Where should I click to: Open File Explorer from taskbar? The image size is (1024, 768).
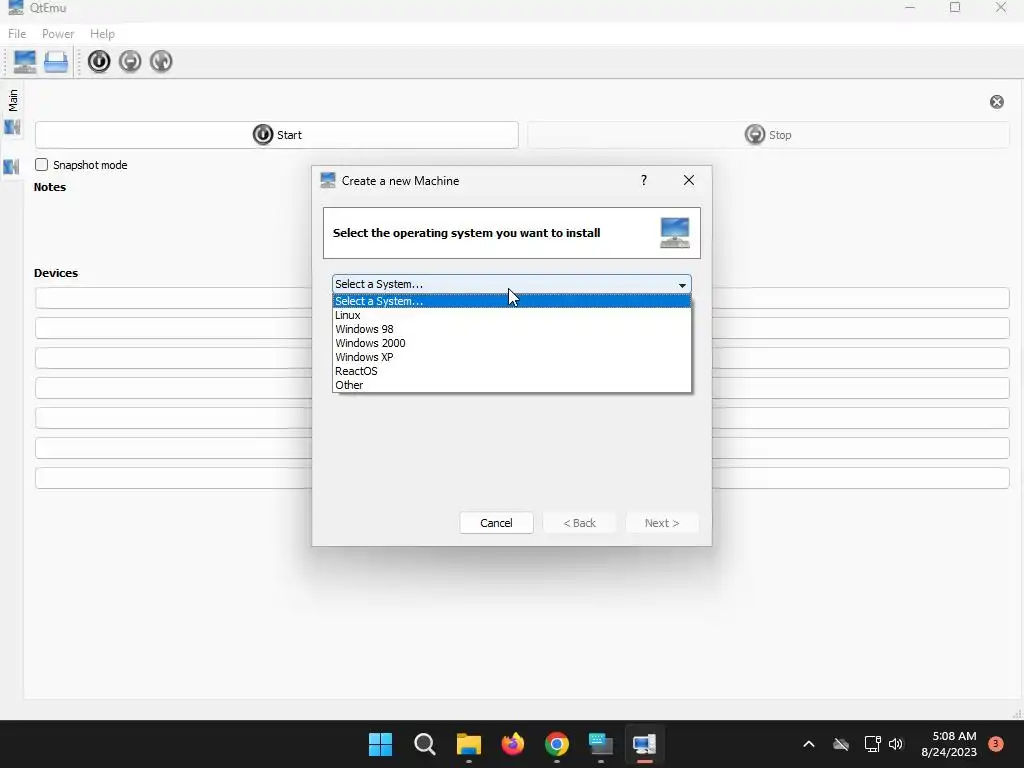[468, 744]
